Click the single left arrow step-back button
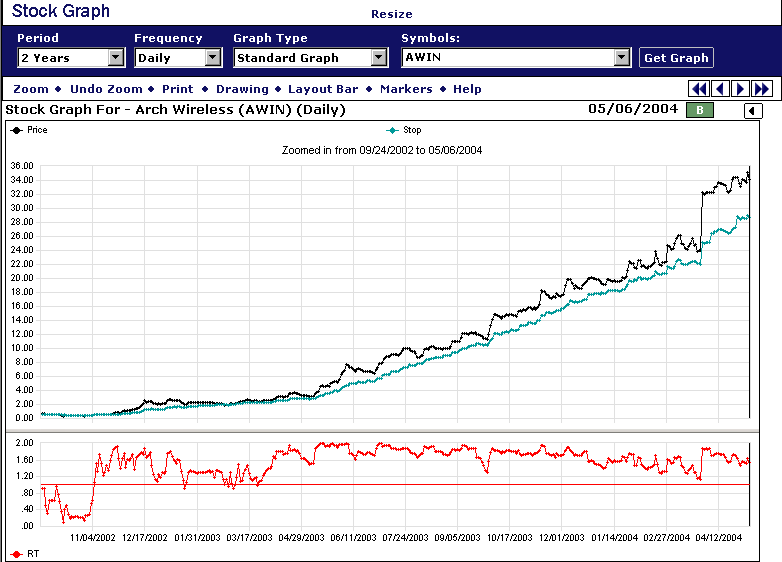 pos(721,89)
